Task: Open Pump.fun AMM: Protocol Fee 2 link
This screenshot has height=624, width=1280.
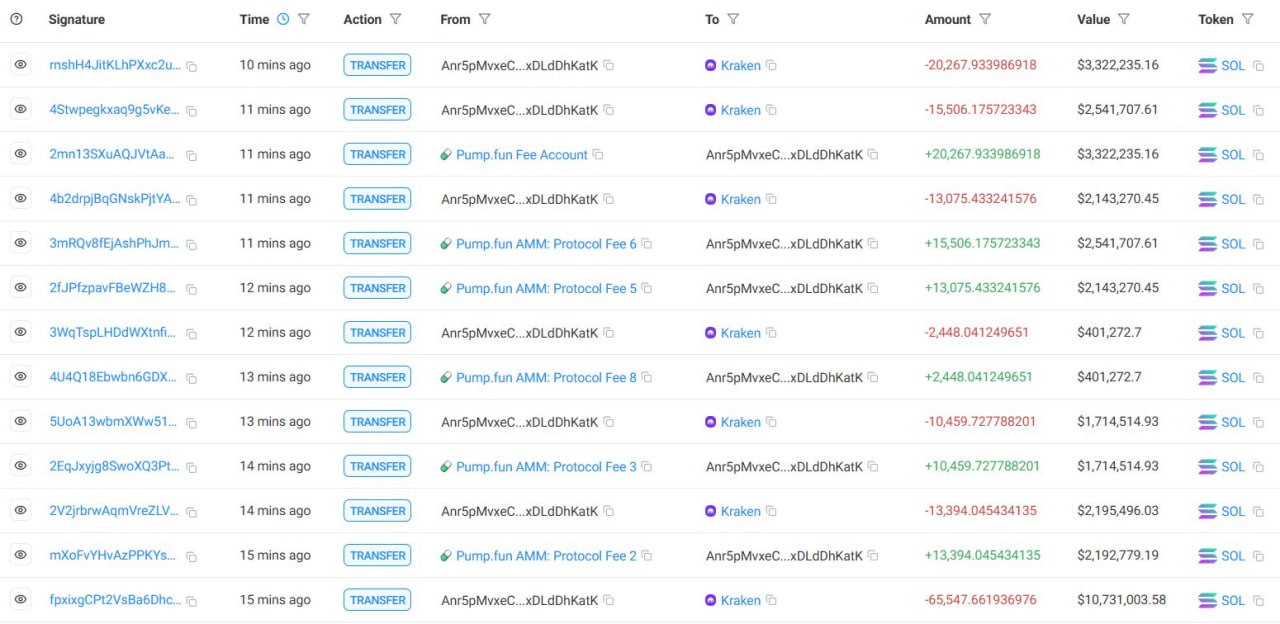Action: (x=546, y=555)
